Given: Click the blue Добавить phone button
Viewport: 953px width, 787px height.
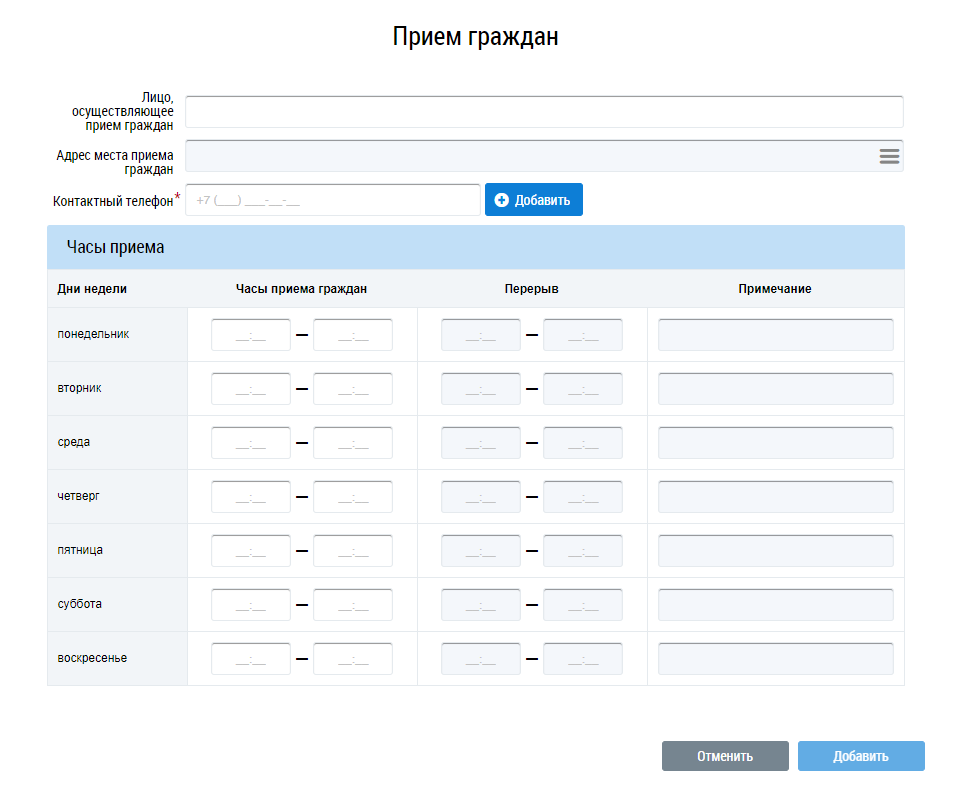Looking at the screenshot, I should [x=533, y=200].
